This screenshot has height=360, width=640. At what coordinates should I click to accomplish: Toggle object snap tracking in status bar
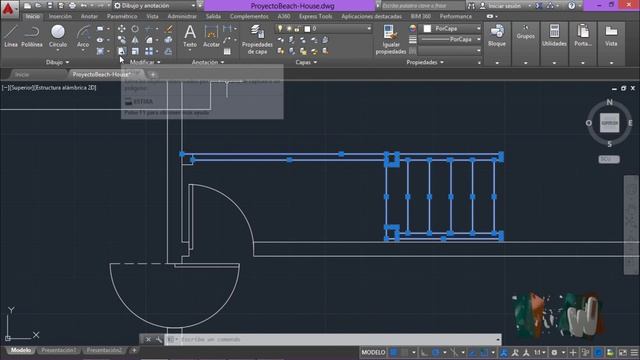[473, 352]
